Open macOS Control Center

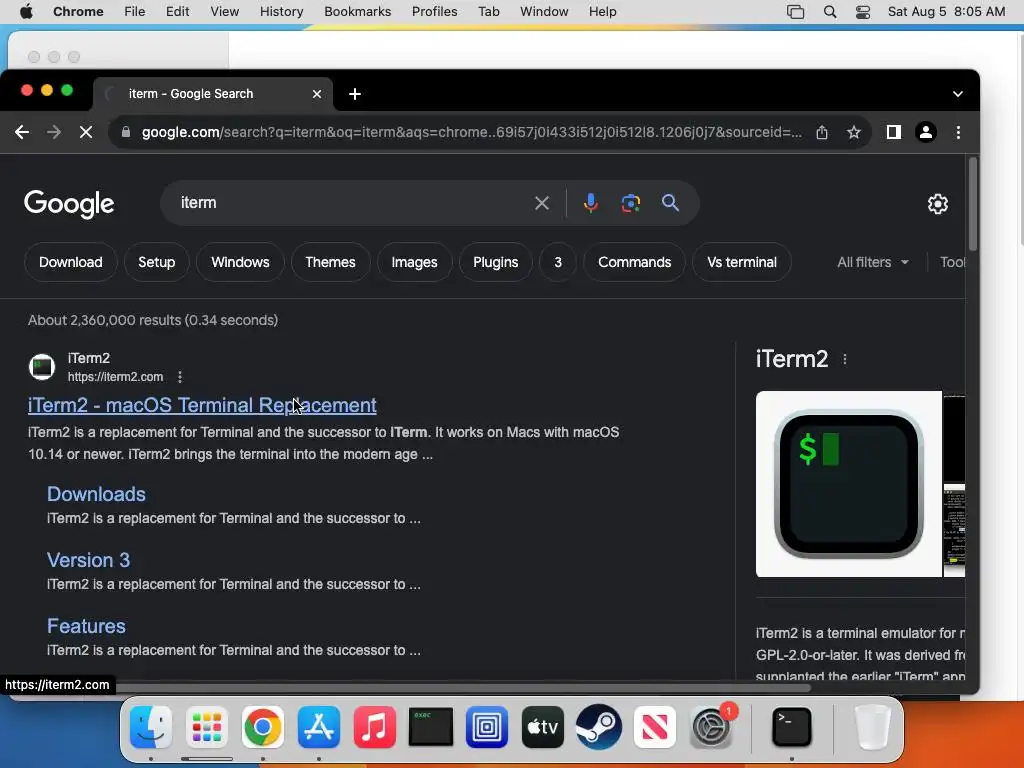coord(863,12)
